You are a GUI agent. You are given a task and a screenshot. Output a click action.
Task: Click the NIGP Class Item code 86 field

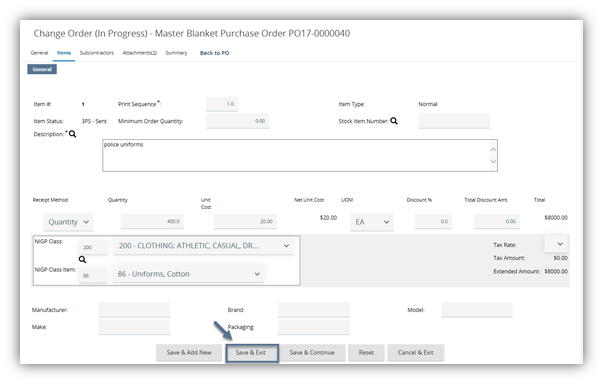coord(93,276)
